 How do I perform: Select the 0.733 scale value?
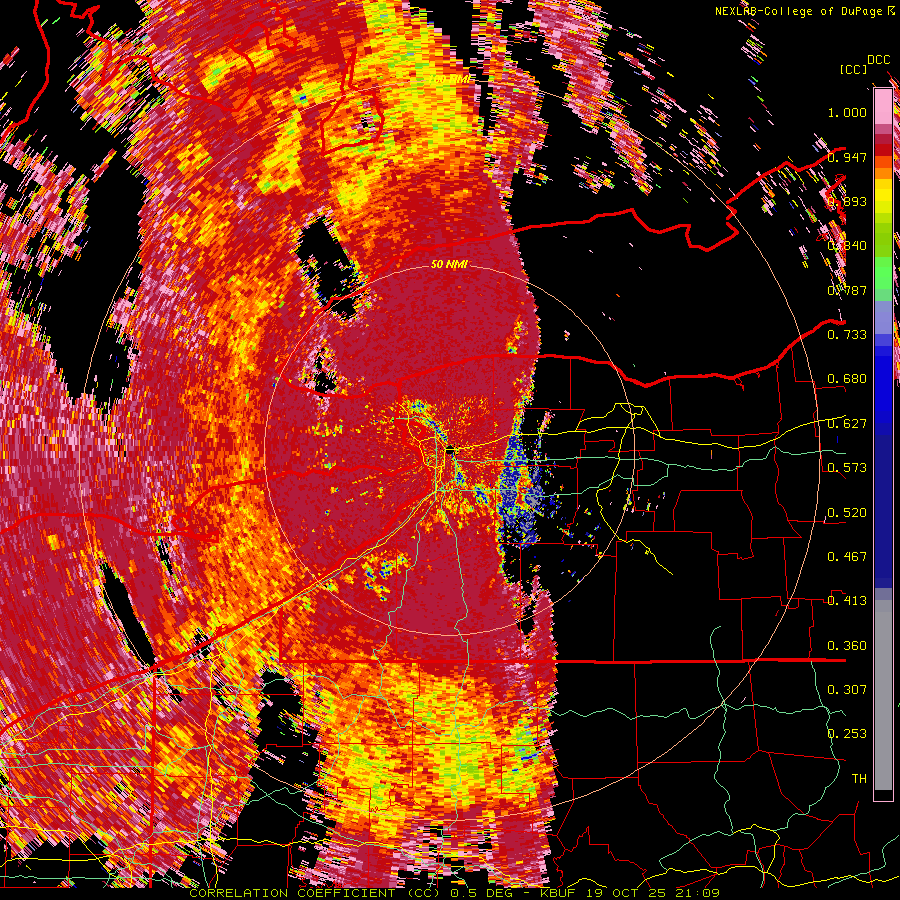coord(847,335)
